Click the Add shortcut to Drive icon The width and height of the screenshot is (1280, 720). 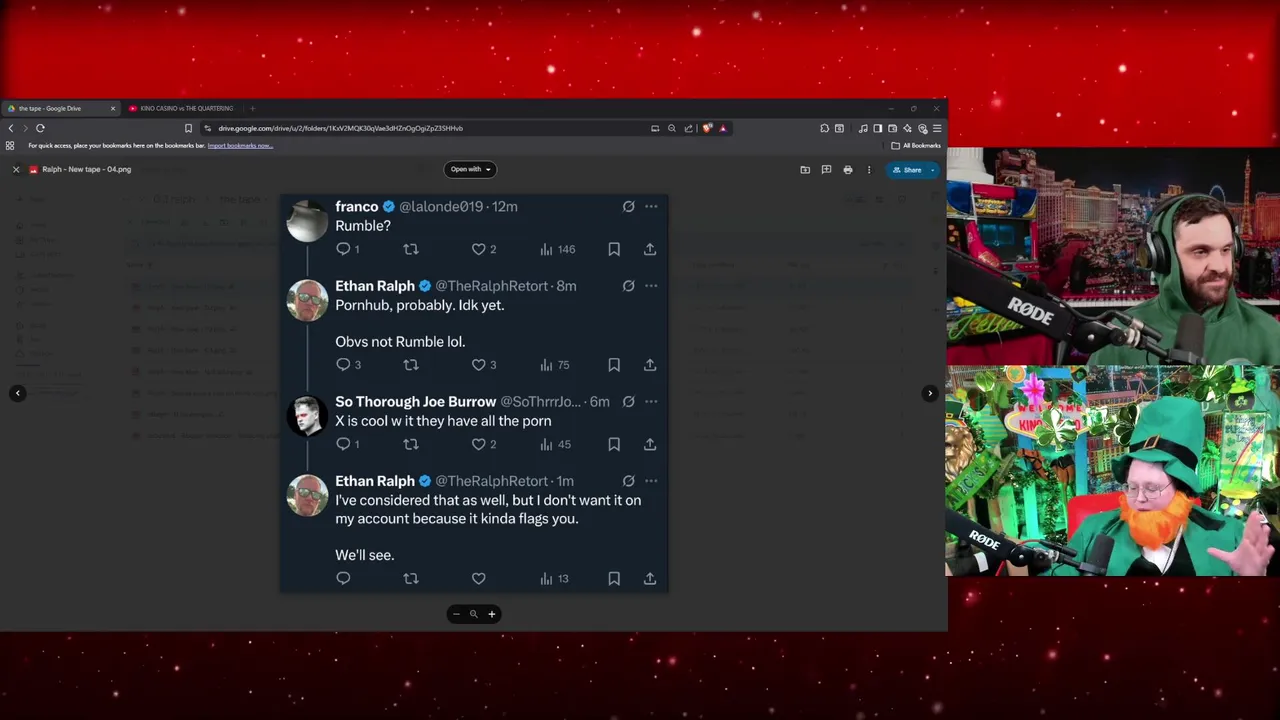point(805,170)
